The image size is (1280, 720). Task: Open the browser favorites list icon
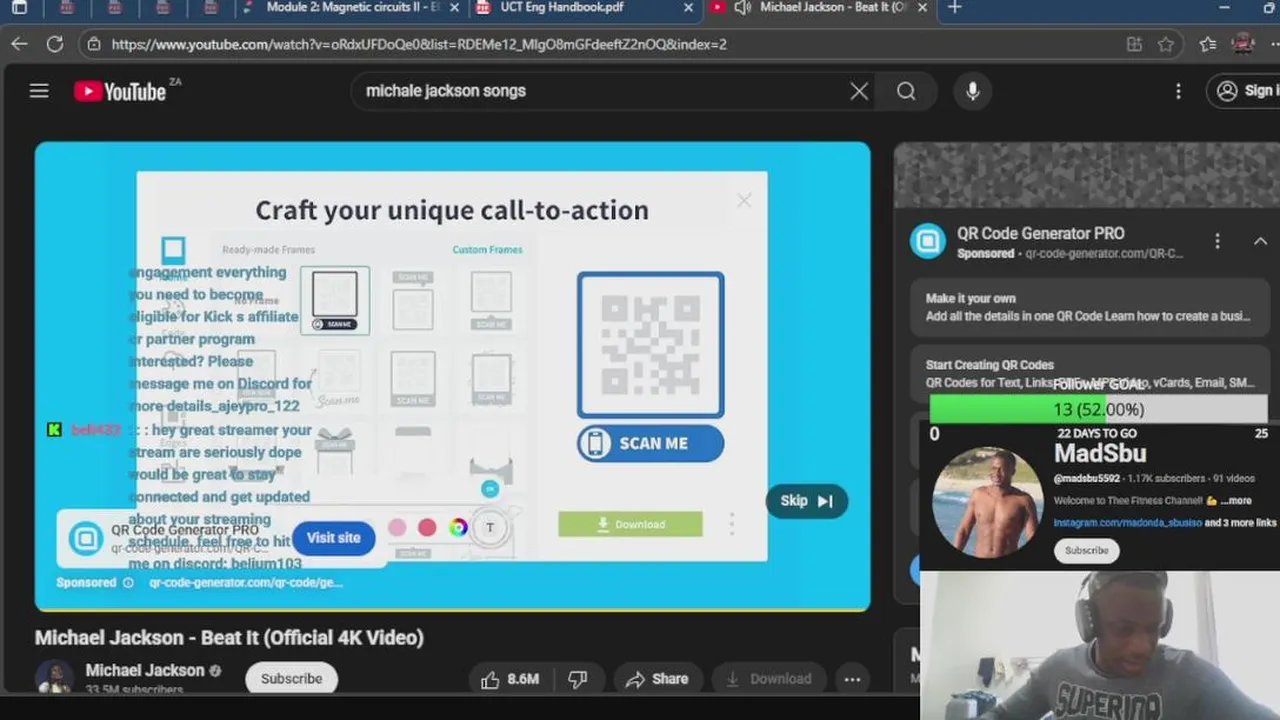(1208, 44)
